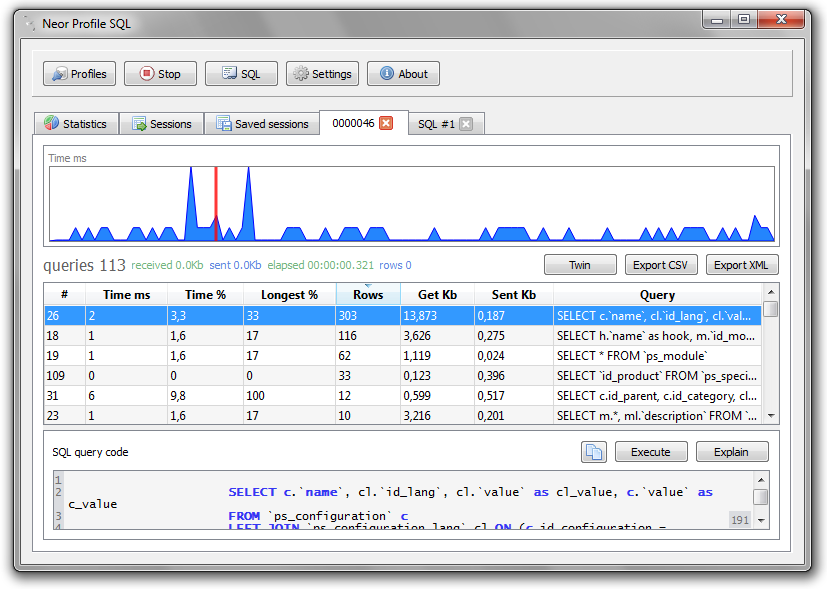This screenshot has height=589, width=827.
Task: Execute the selected SQL query
Action: (x=651, y=452)
